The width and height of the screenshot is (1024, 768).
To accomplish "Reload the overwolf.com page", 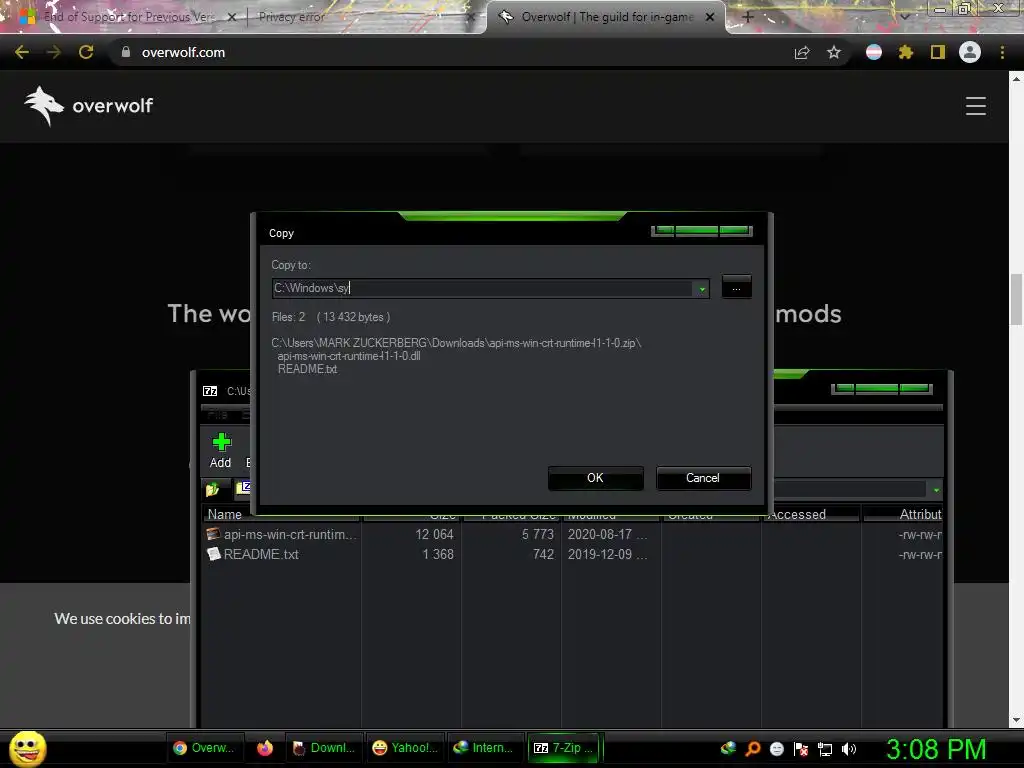I will [86, 52].
